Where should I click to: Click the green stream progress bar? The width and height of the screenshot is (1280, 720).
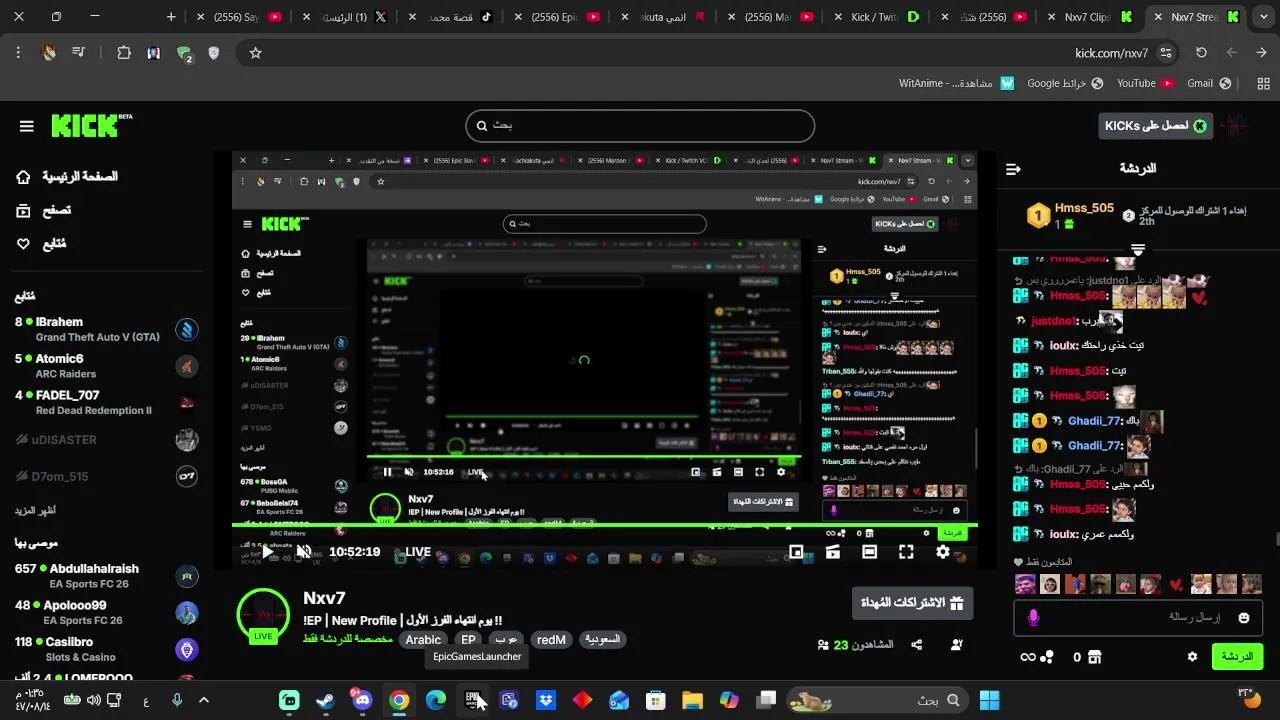[x=605, y=525]
